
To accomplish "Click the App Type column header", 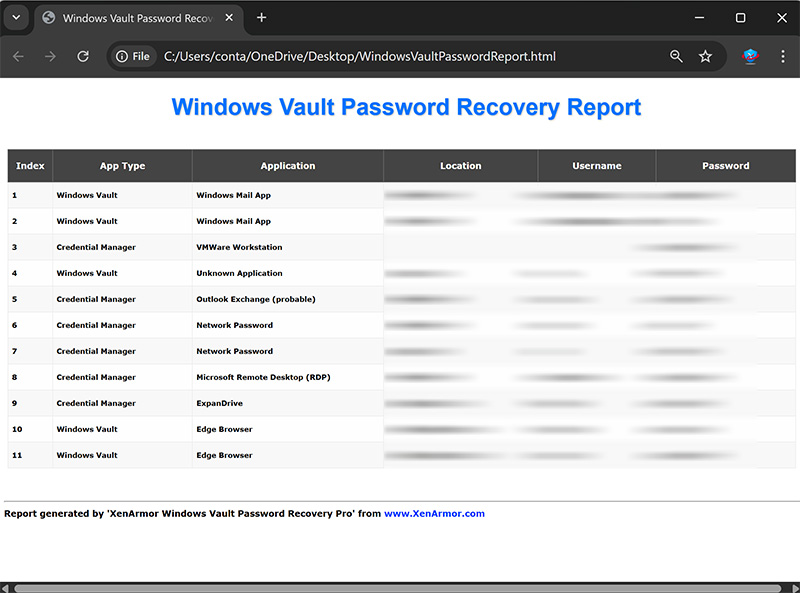I will pyautogui.click(x=122, y=166).
